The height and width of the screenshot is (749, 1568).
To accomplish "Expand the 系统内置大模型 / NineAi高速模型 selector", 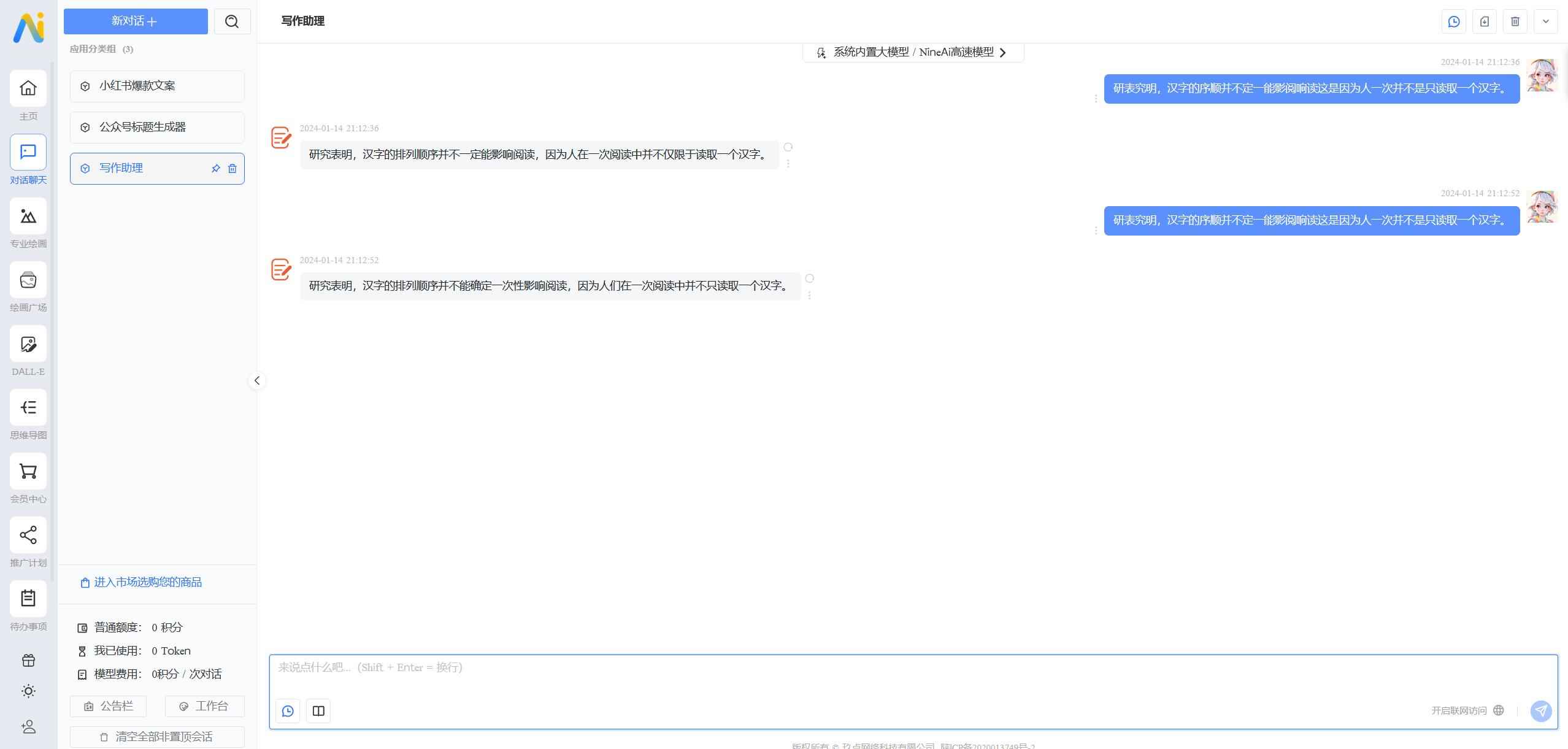I will (x=913, y=53).
